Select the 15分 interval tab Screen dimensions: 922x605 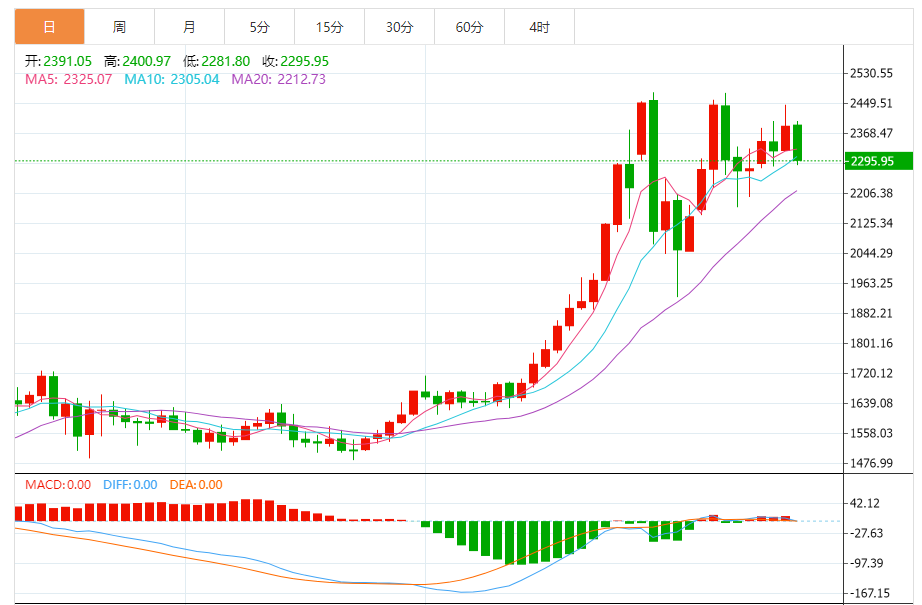[329, 27]
